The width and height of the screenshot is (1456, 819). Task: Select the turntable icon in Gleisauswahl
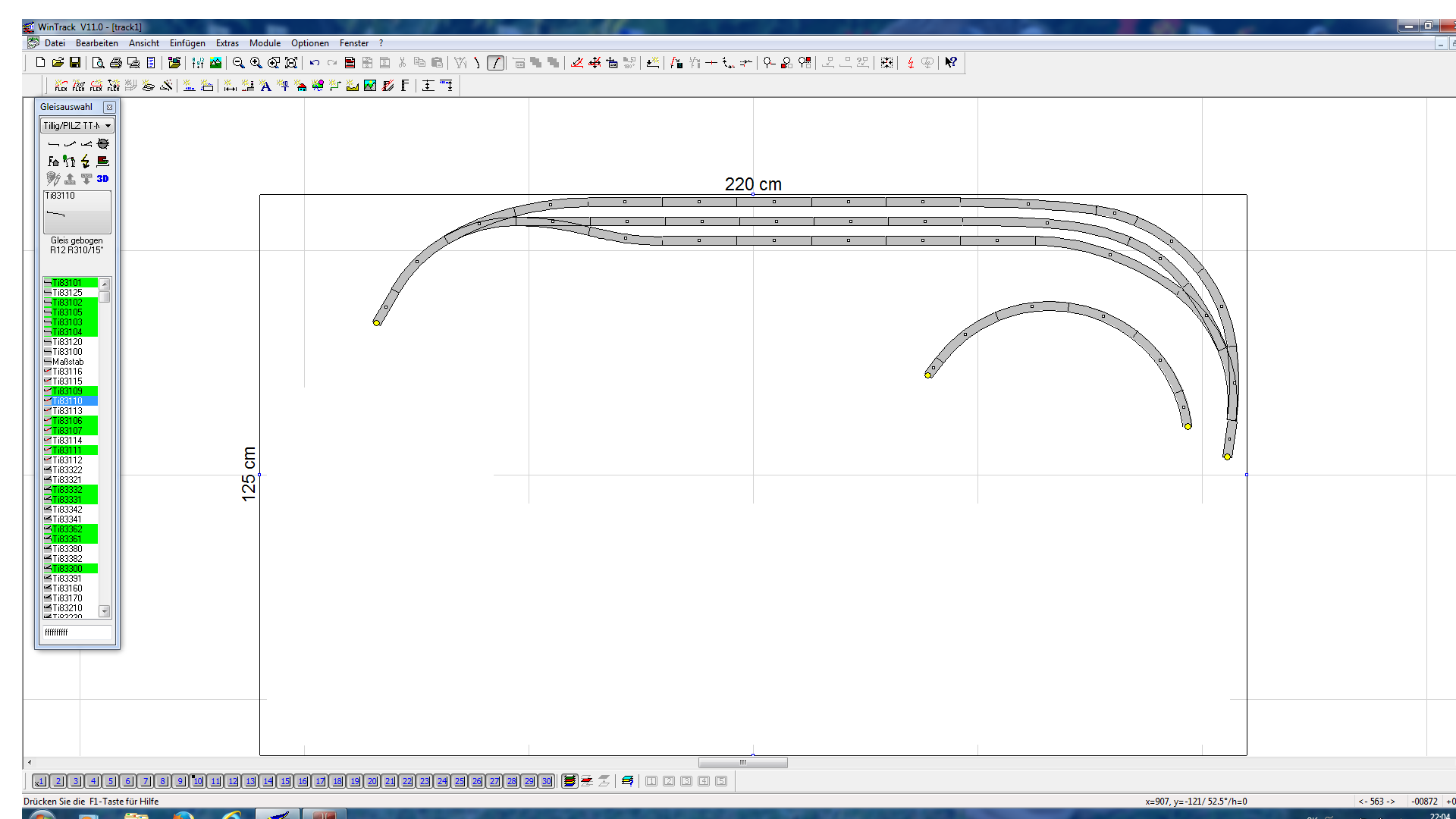click(x=103, y=143)
